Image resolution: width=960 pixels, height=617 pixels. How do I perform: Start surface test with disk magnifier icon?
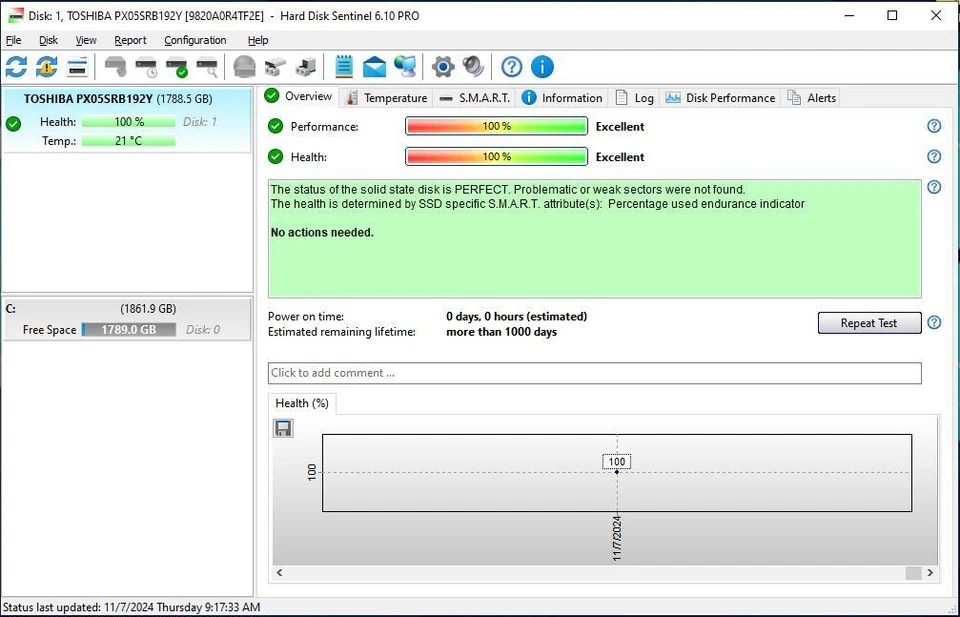click(x=208, y=67)
